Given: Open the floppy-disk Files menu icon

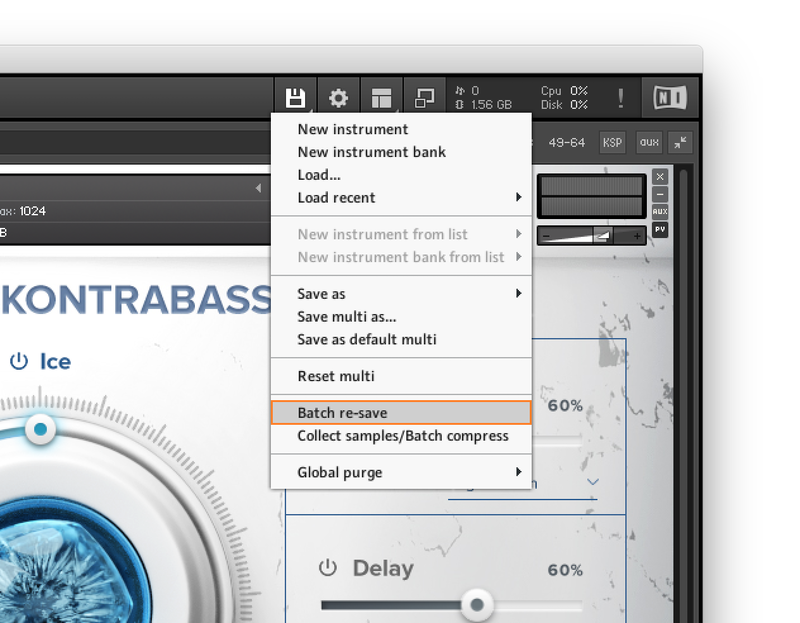Looking at the screenshot, I should click(295, 97).
